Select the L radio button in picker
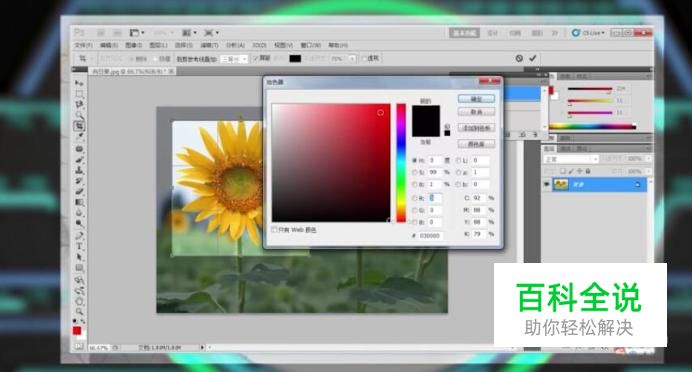This screenshot has height=372, width=692. point(458,161)
